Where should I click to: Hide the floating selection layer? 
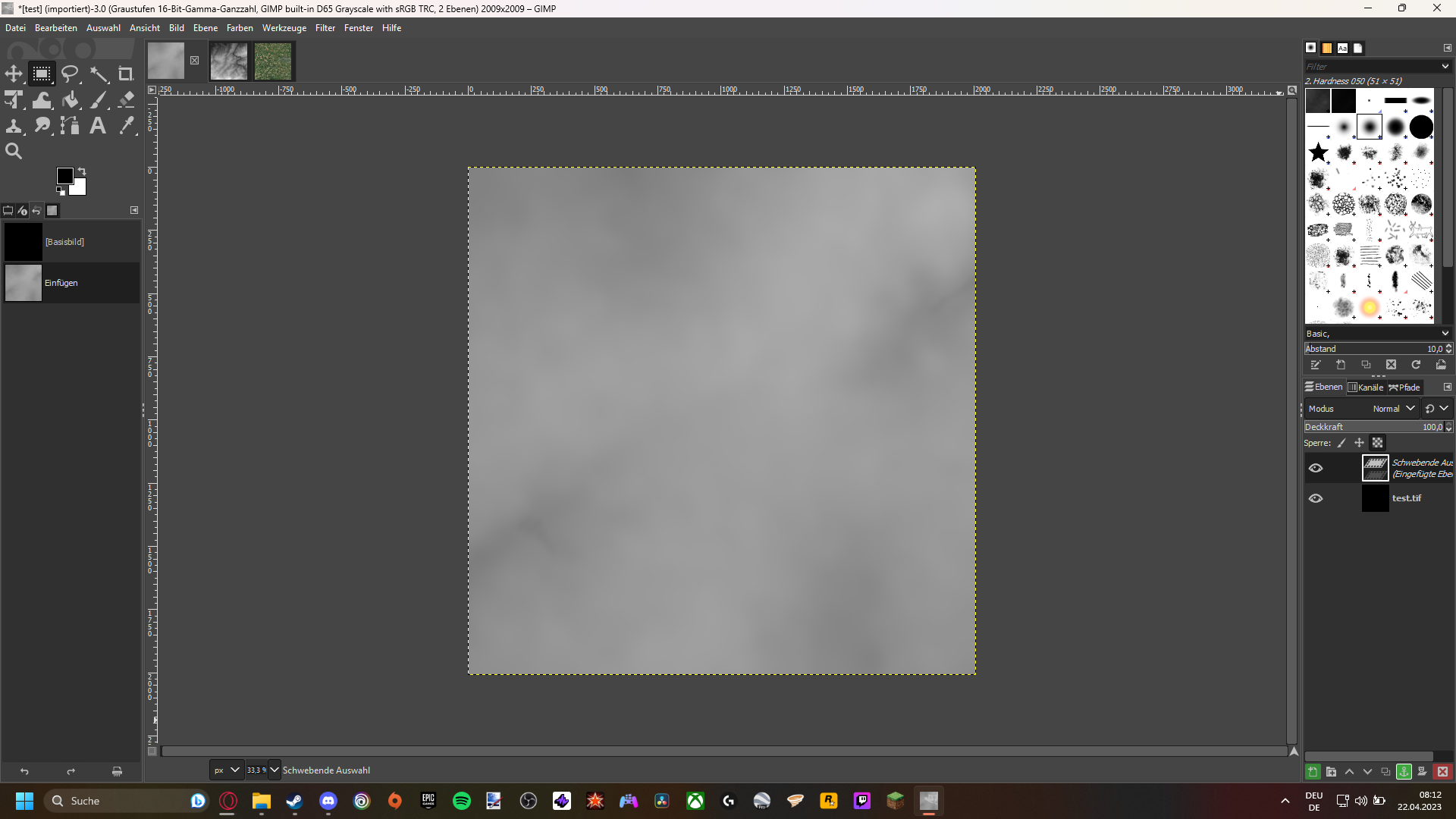coord(1316,468)
